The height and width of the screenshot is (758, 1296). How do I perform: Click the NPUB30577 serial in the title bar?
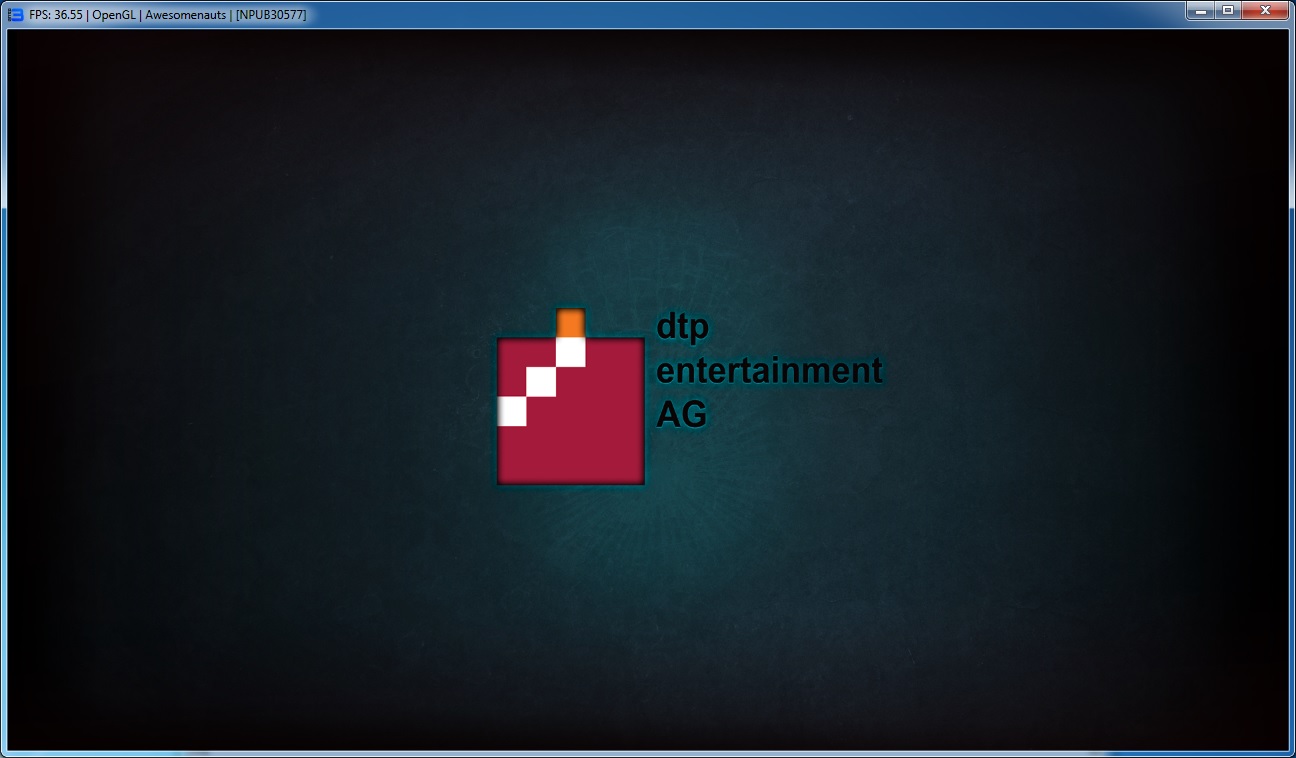point(271,15)
